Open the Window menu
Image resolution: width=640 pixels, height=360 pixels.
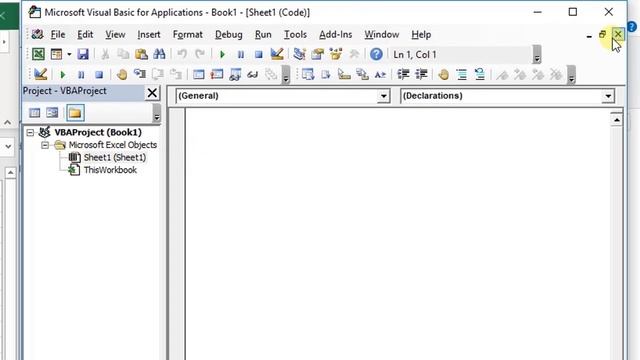tap(382, 35)
